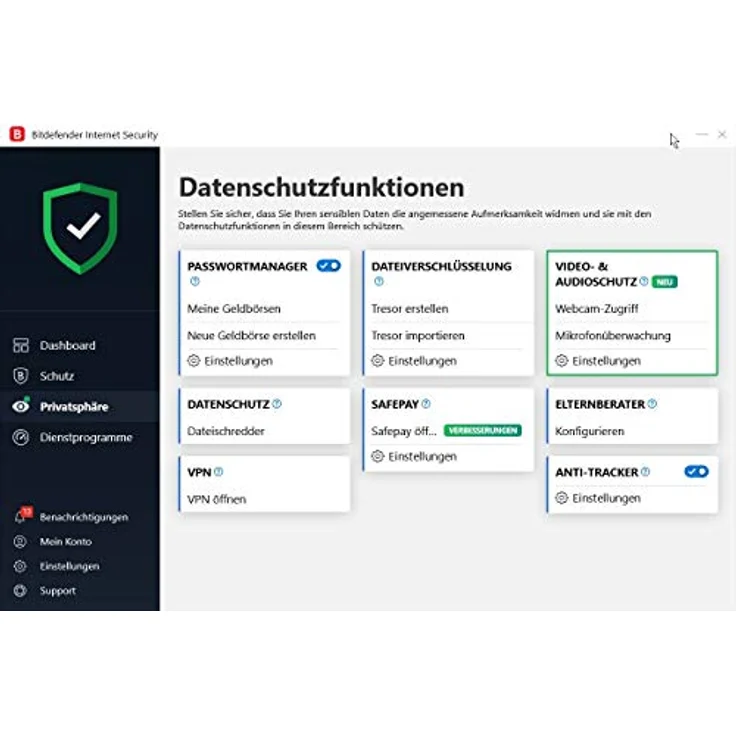This screenshot has width=736, height=736.
Task: Toggle the Passwortmanager switch
Action: click(329, 266)
